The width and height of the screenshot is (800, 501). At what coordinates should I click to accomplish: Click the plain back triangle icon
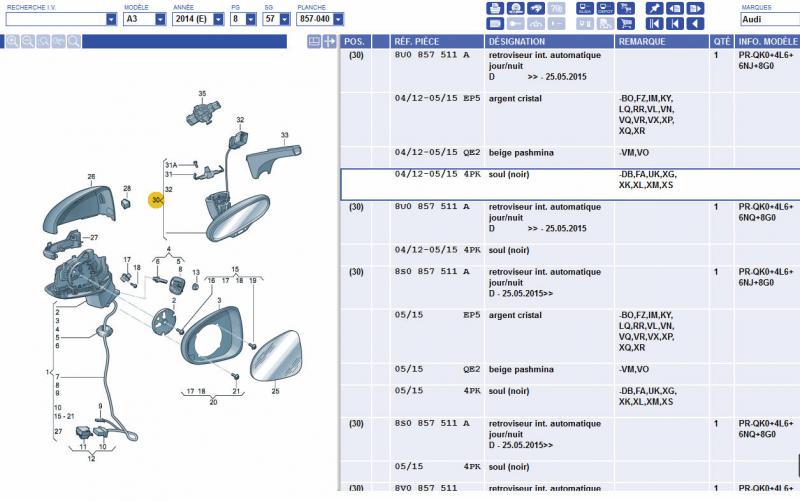tap(695, 23)
